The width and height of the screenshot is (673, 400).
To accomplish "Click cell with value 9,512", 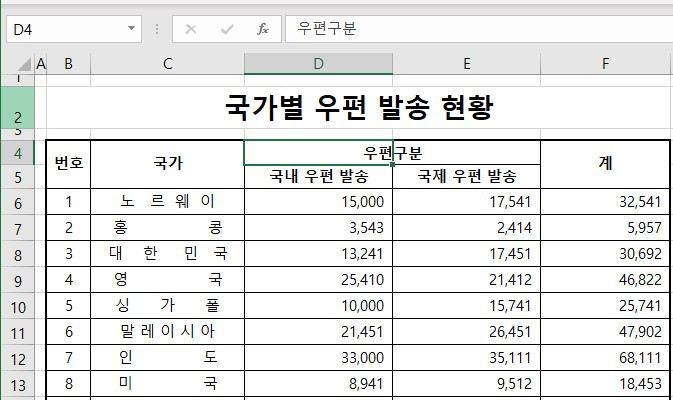I will [467, 384].
